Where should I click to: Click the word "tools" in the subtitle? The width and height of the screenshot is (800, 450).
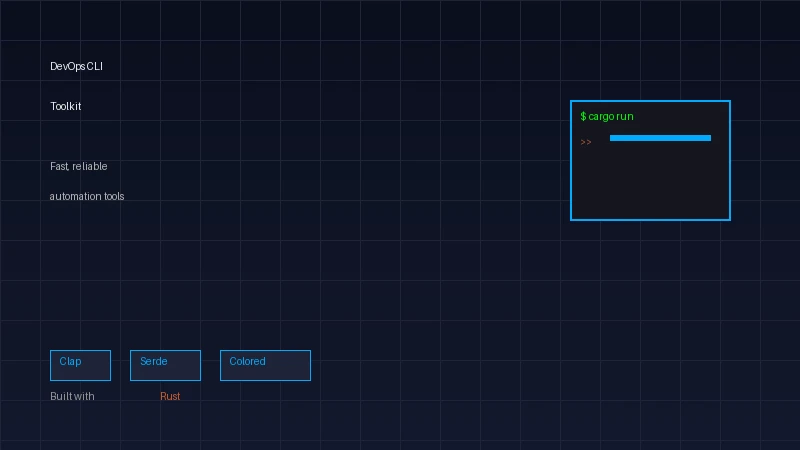[x=114, y=197]
